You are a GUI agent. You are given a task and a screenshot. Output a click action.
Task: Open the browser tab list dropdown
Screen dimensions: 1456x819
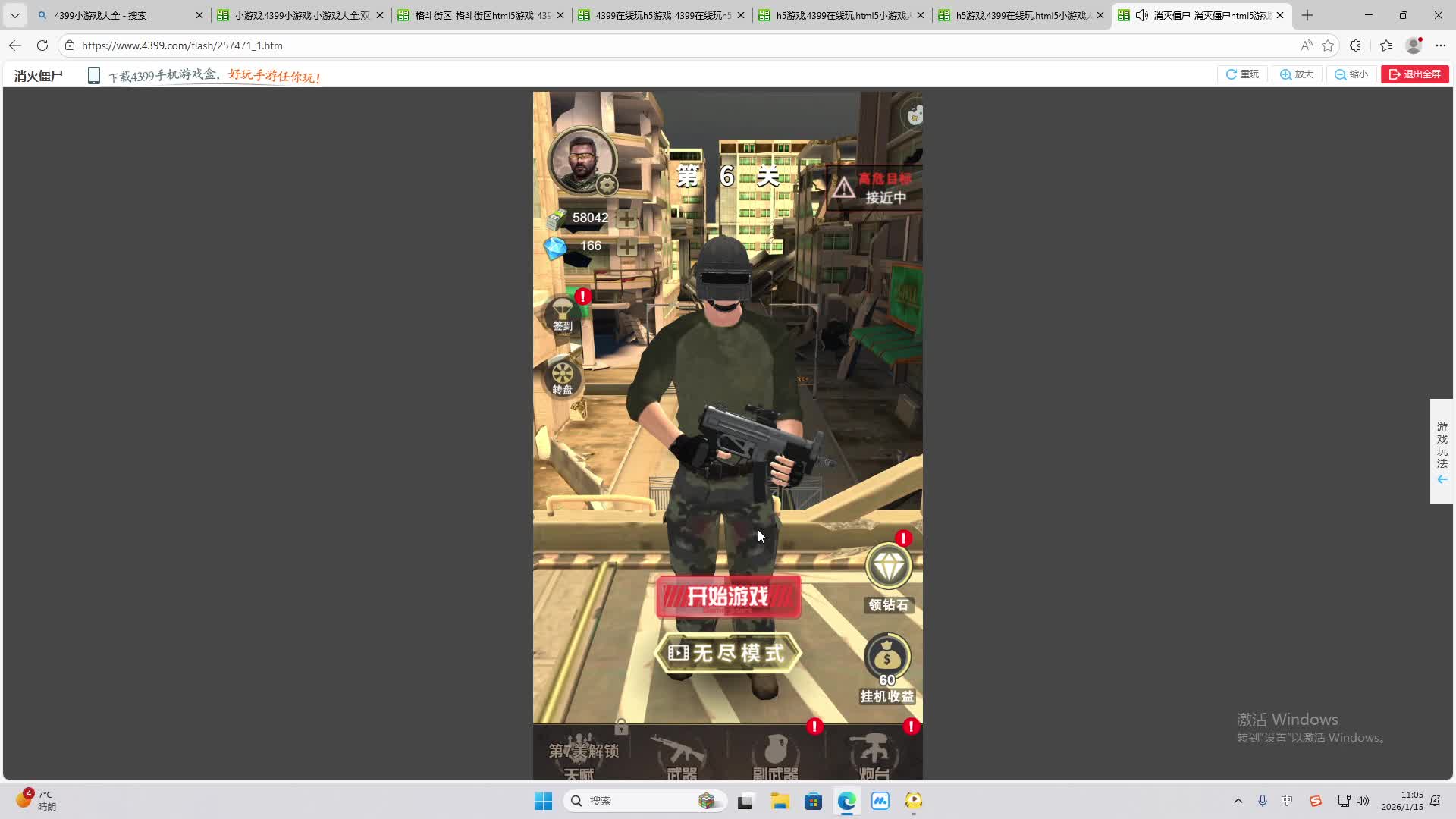click(x=14, y=15)
